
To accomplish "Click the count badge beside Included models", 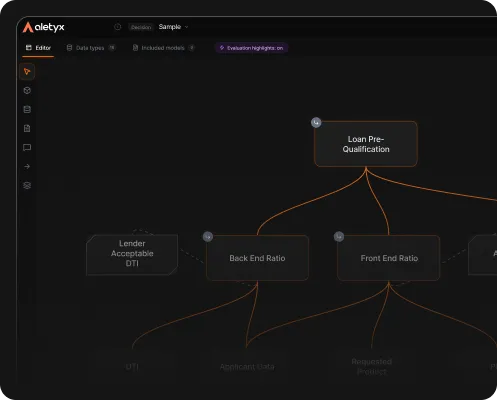I will click(192, 48).
